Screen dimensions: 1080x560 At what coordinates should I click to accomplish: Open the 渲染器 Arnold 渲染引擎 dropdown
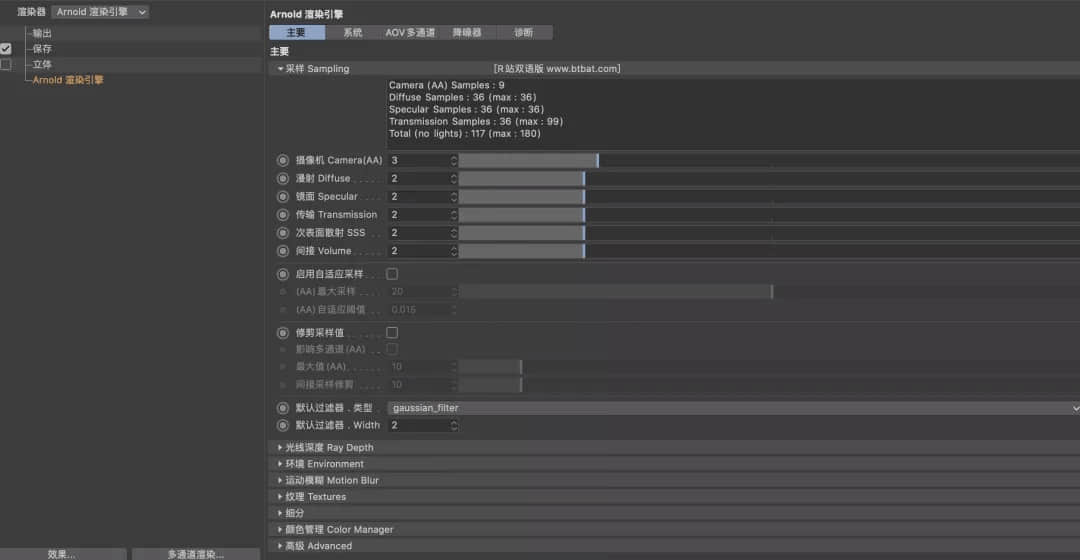click(x=100, y=12)
